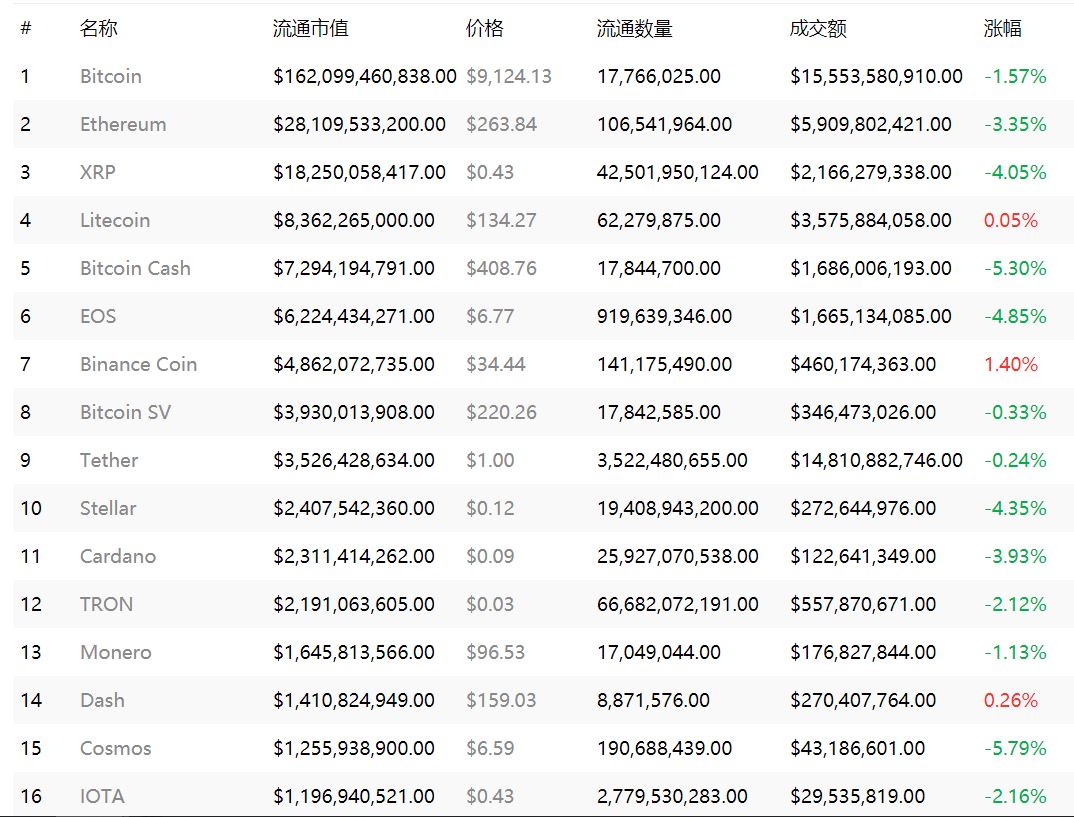Viewport: 1074px width, 817px height.
Task: Click Ethereum price $263.84
Action: [x=501, y=124]
